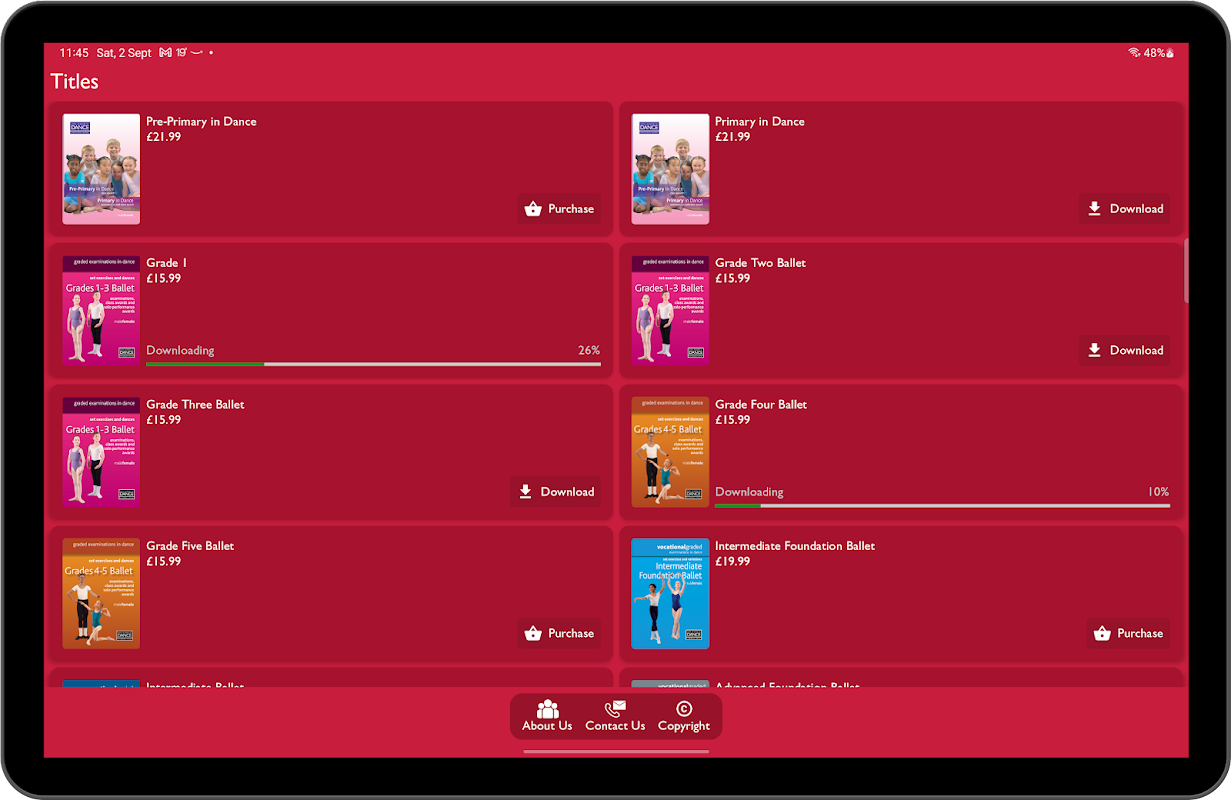1231x800 pixels.
Task: Click the 'Pre-Primary in Dance' title text
Action: tap(201, 121)
